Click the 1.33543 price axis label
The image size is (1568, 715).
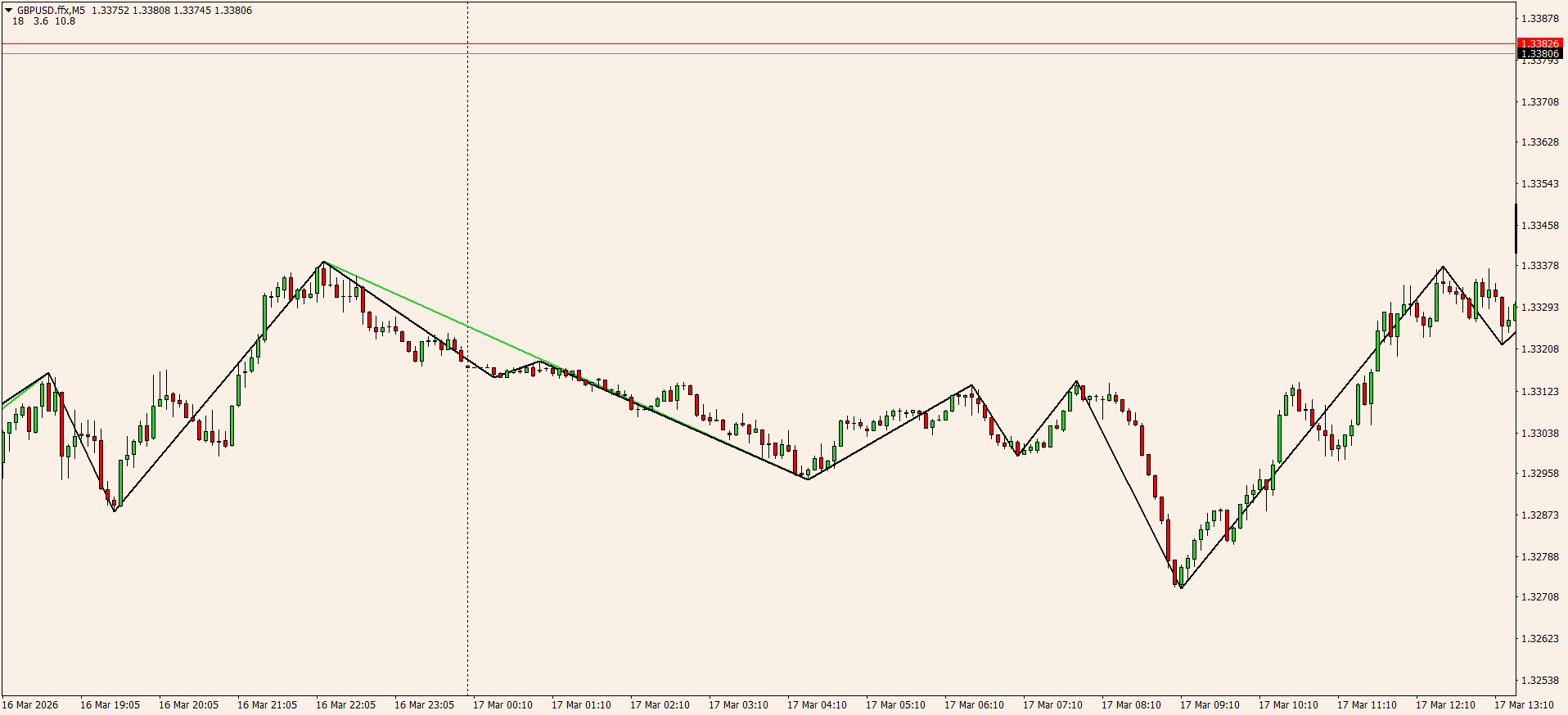[x=1539, y=184]
